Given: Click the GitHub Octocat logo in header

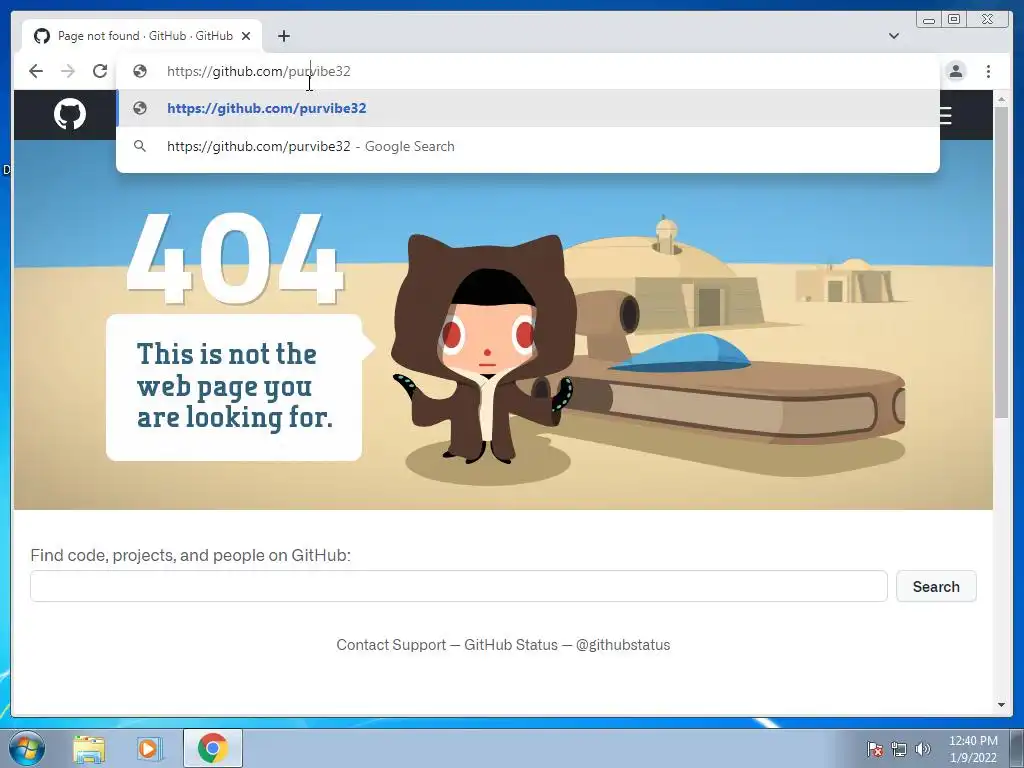Looking at the screenshot, I should coord(70,114).
